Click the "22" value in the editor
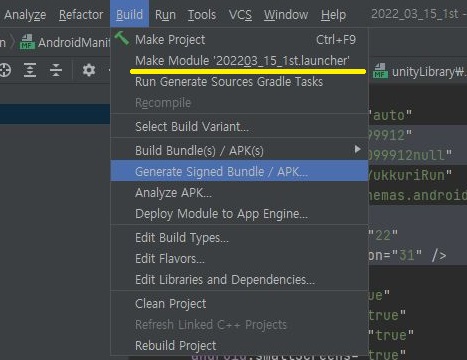Image resolution: width=467 pixels, height=360 pixels. pos(383,236)
